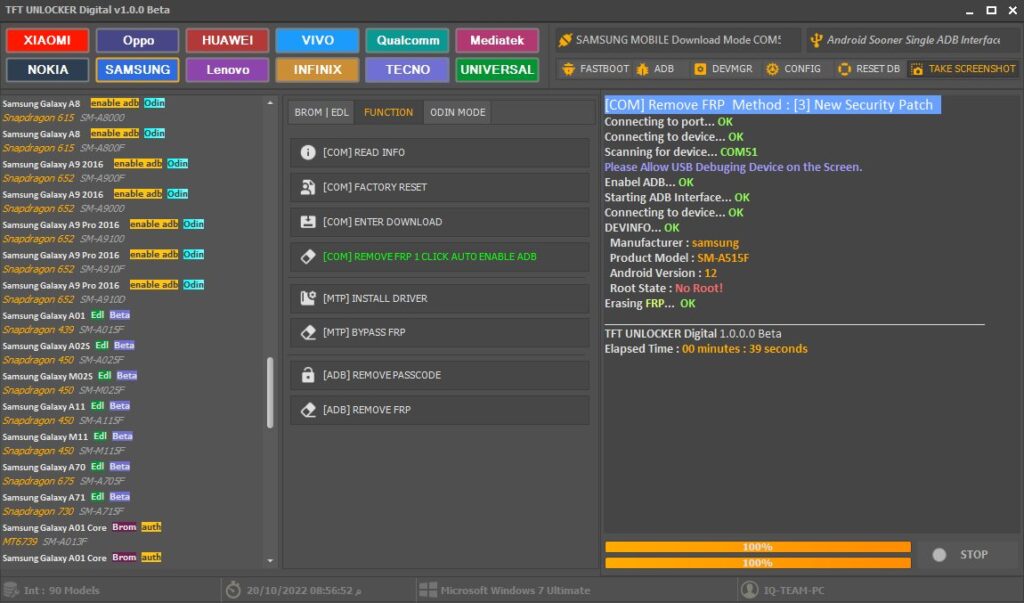Click the factory reset user icon
Screen dimensions: 1024x603
(x=308, y=187)
